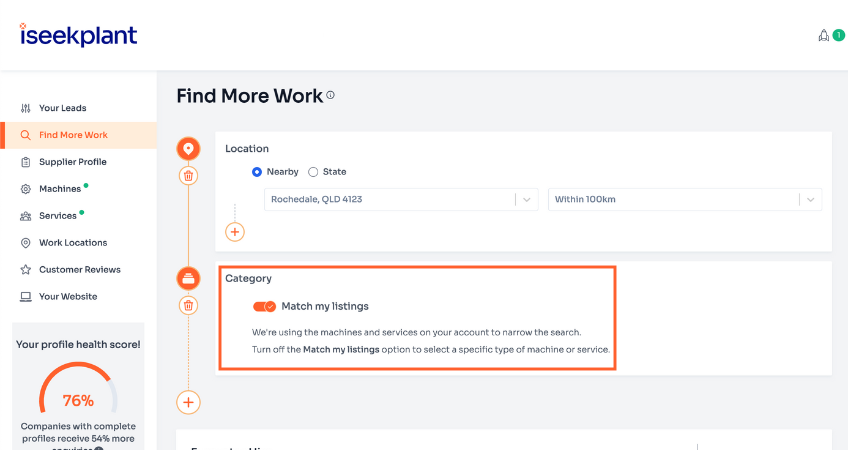Click the info icon beside Find More Work
The width and height of the screenshot is (848, 450).
pos(331,96)
